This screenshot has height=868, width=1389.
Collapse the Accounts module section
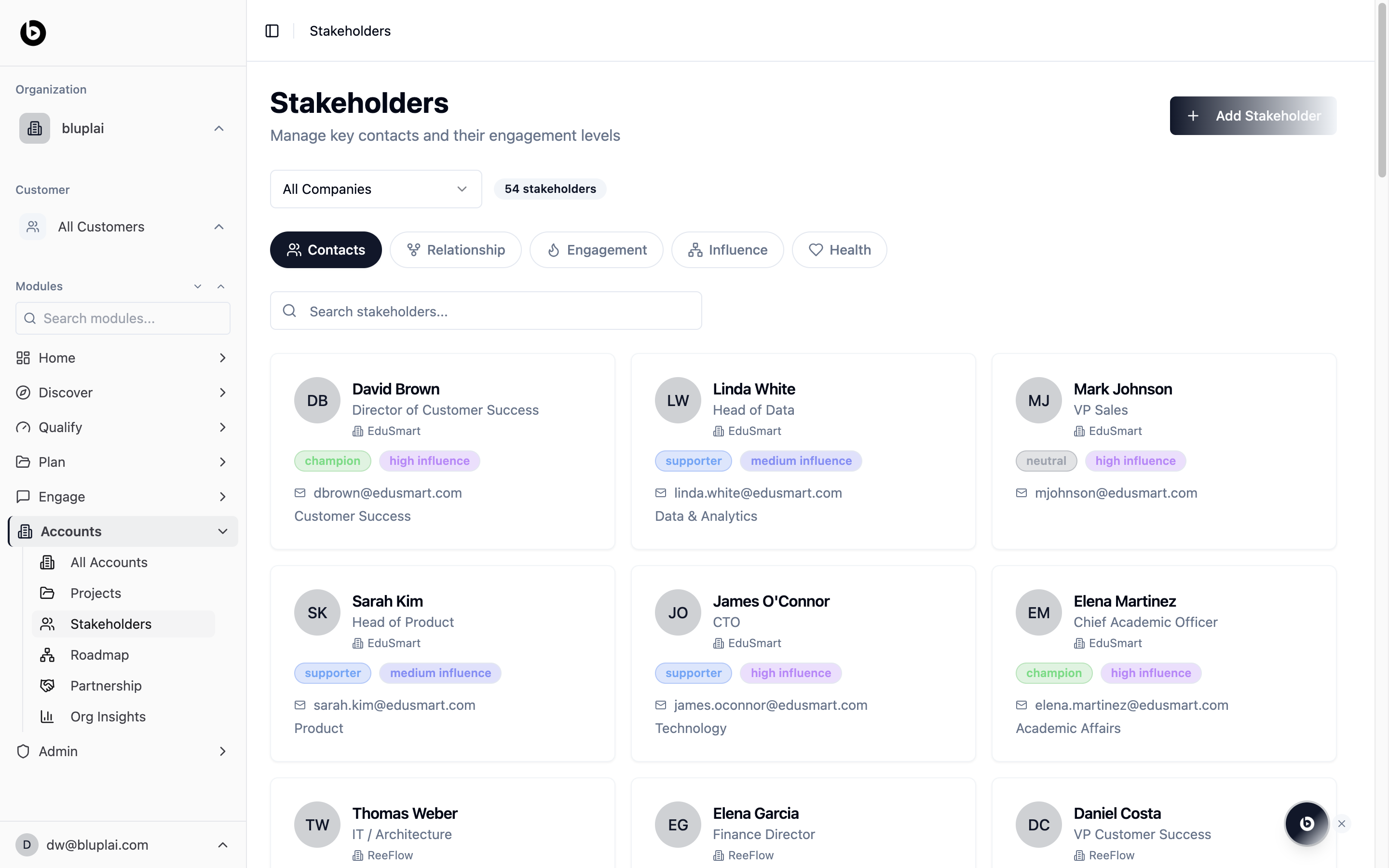(223, 531)
